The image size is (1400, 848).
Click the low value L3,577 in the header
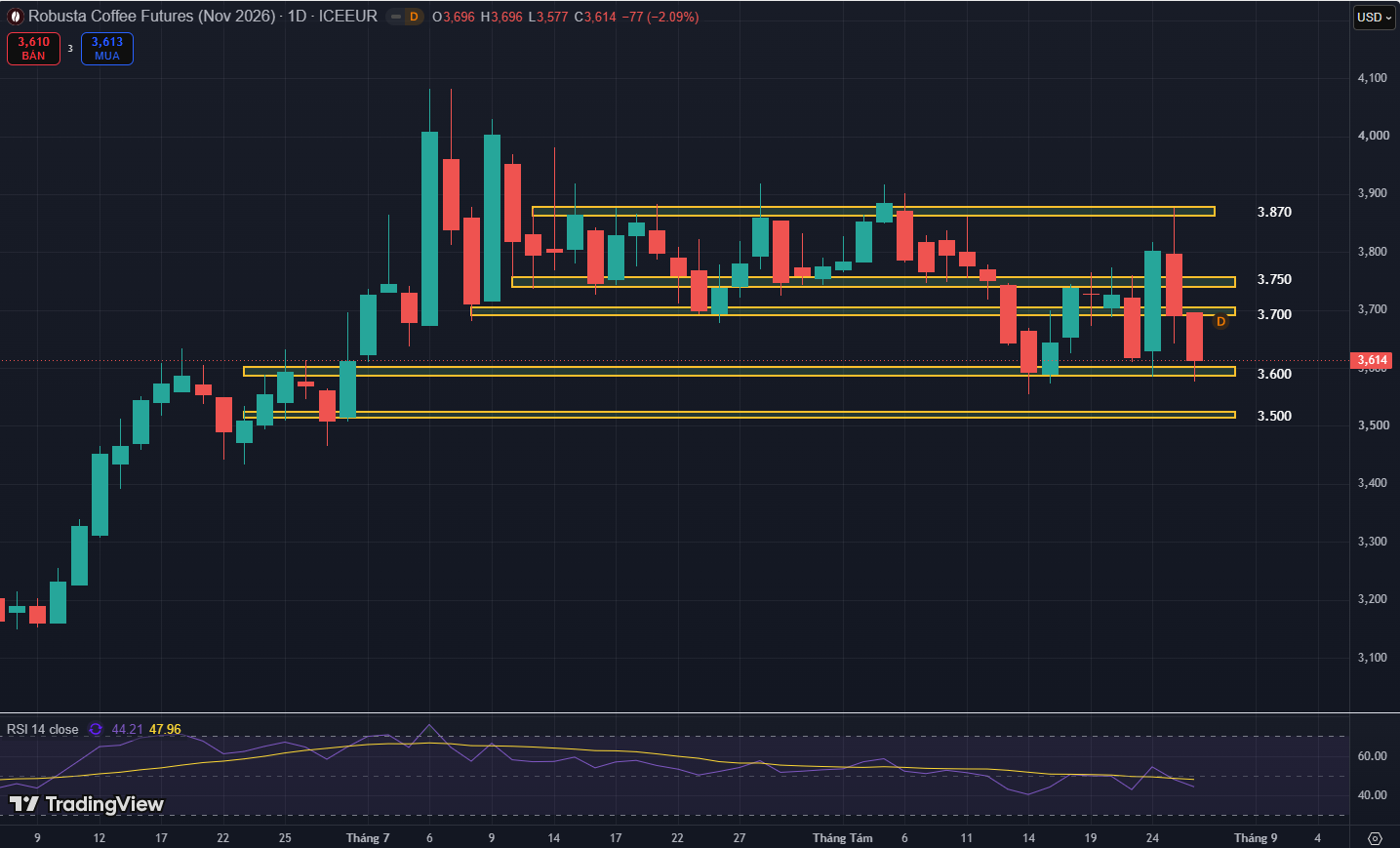[547, 17]
